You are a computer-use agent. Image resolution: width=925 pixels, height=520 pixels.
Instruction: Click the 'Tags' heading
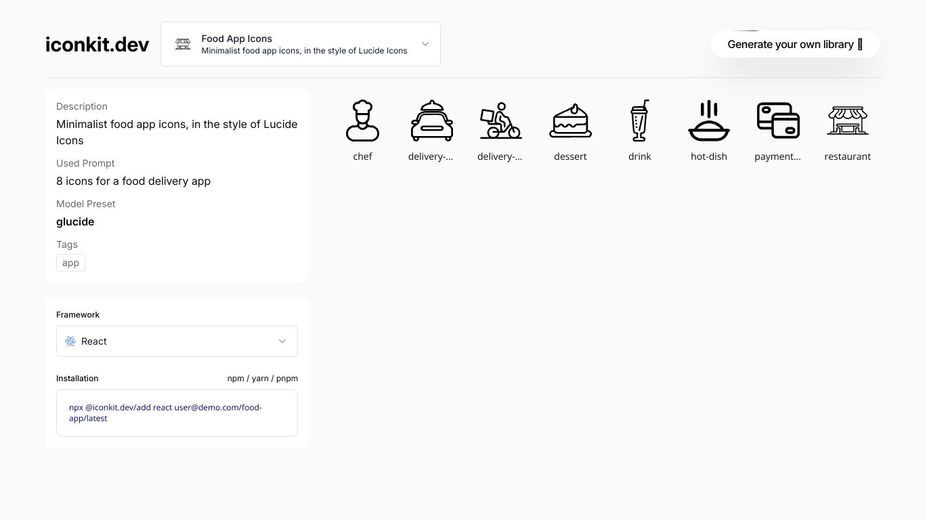click(67, 244)
